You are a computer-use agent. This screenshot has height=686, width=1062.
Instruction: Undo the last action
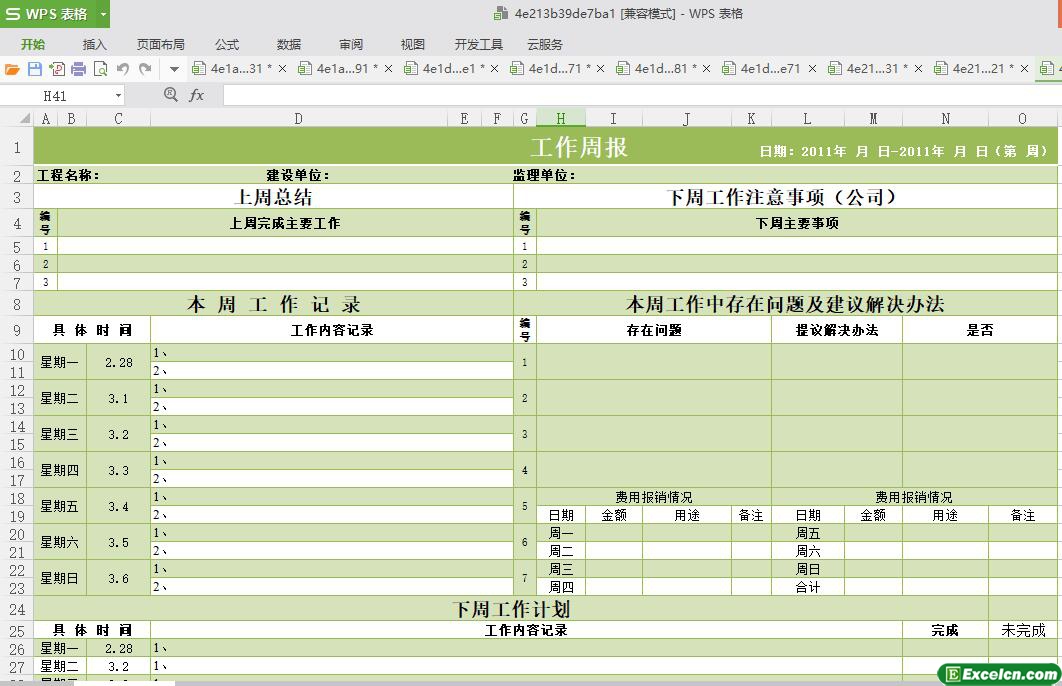pos(123,69)
